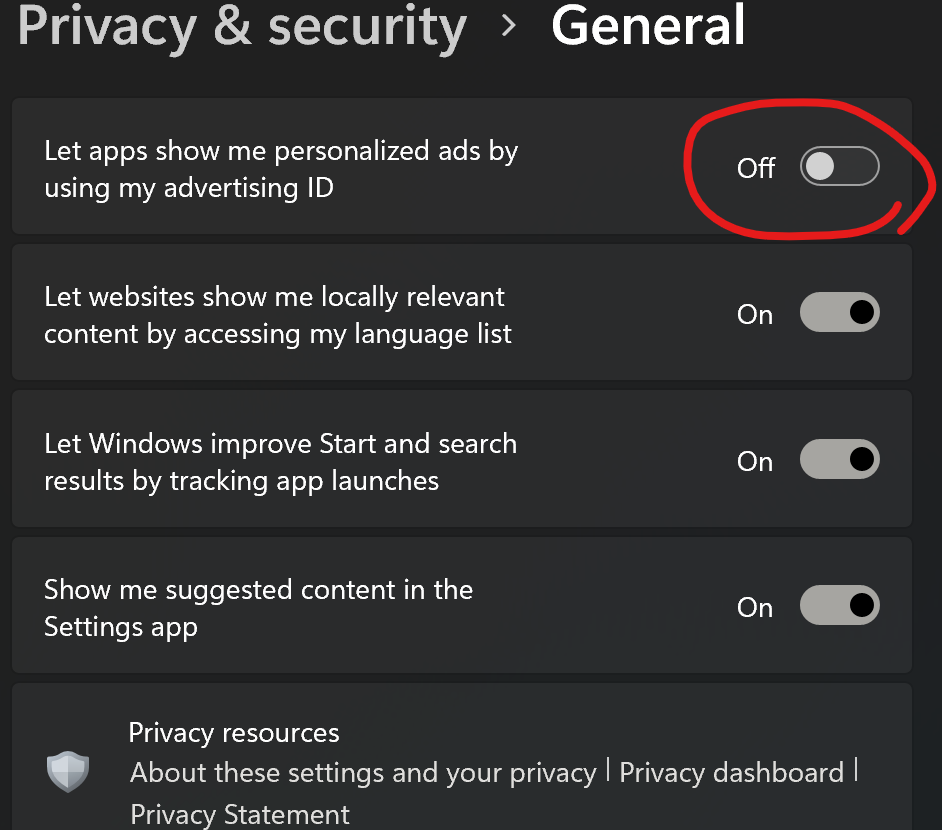
Task: Turn on the personalized ads toggle
Action: tap(839, 167)
